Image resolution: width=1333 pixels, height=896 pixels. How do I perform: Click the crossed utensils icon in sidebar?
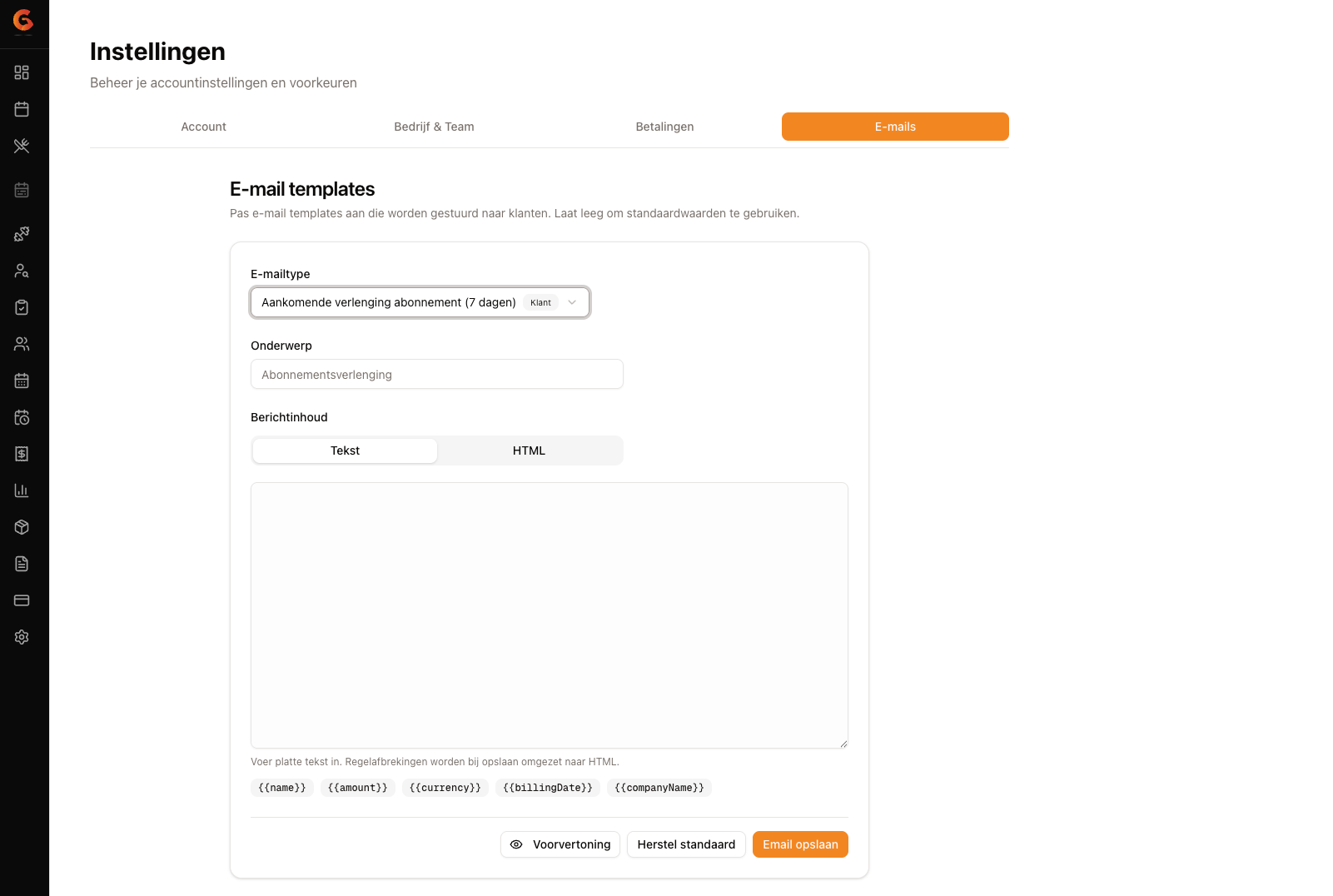[x=22, y=146]
